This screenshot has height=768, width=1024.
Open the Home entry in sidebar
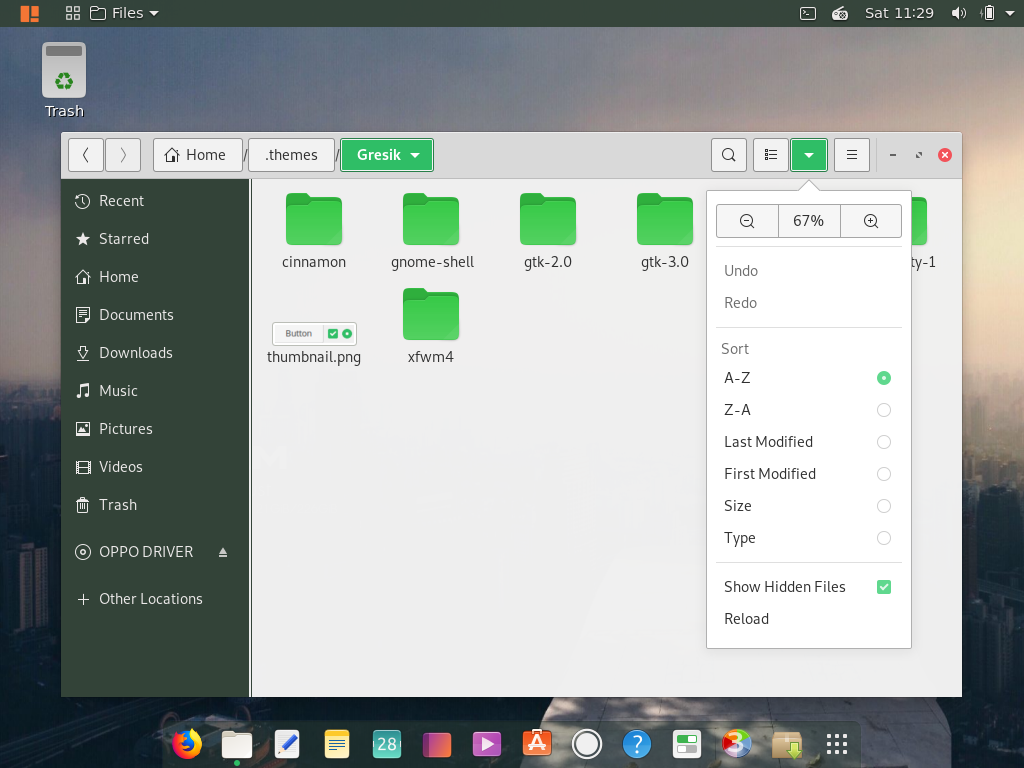(155, 277)
